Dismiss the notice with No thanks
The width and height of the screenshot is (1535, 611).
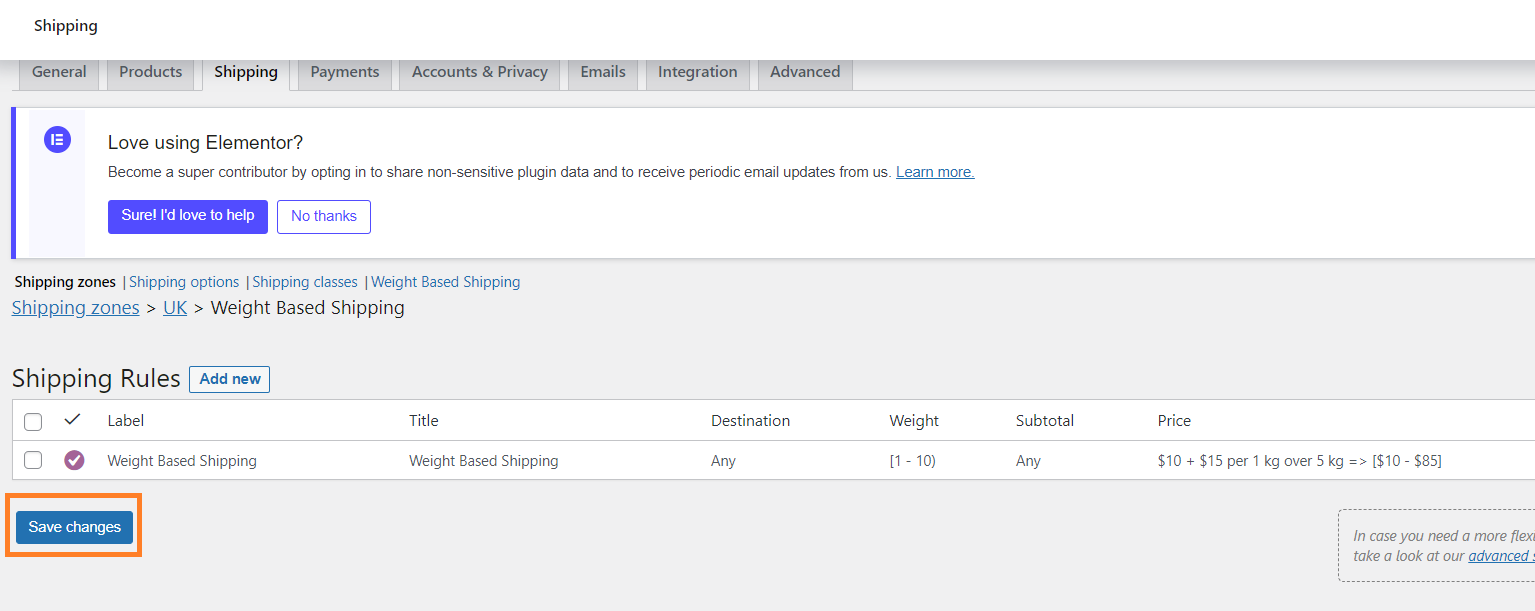[324, 216]
